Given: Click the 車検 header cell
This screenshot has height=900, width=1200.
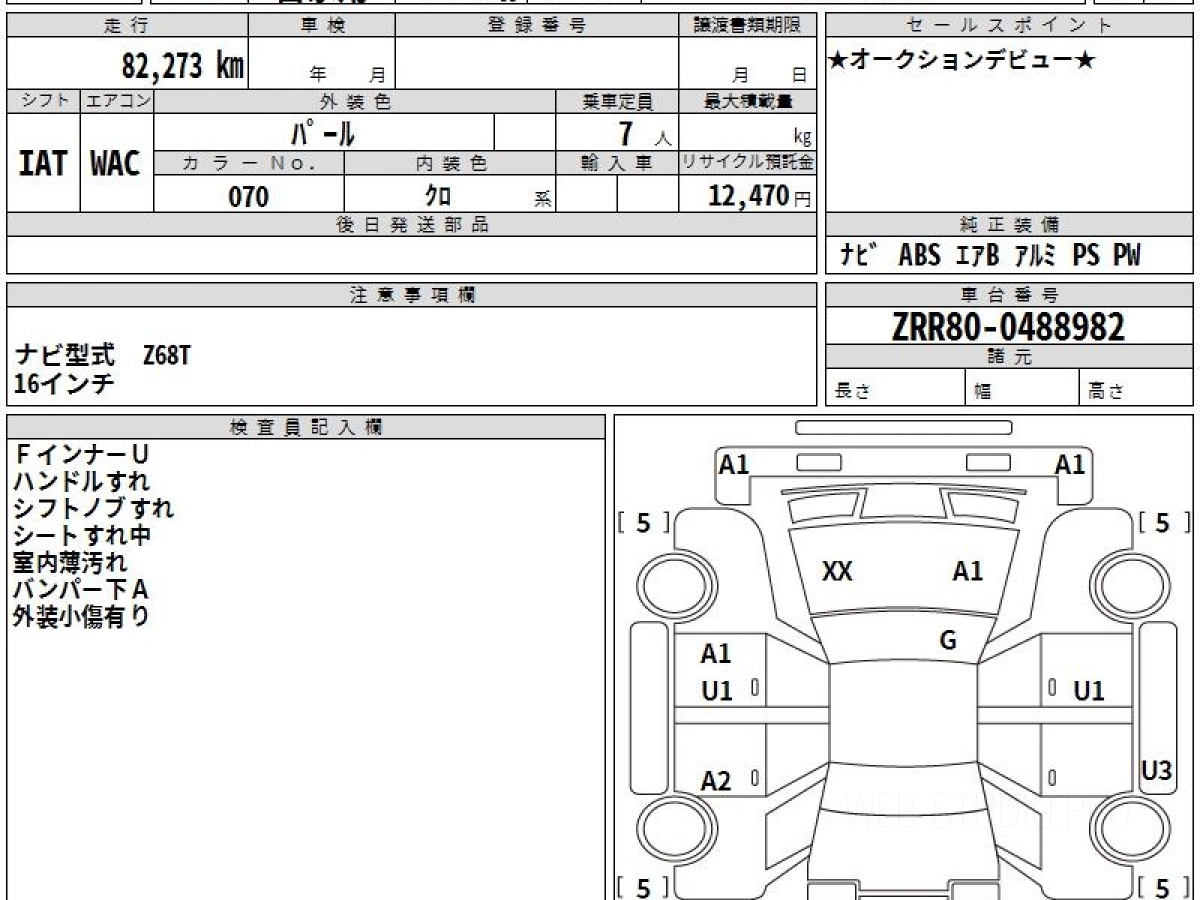Looking at the screenshot, I should point(321,26).
